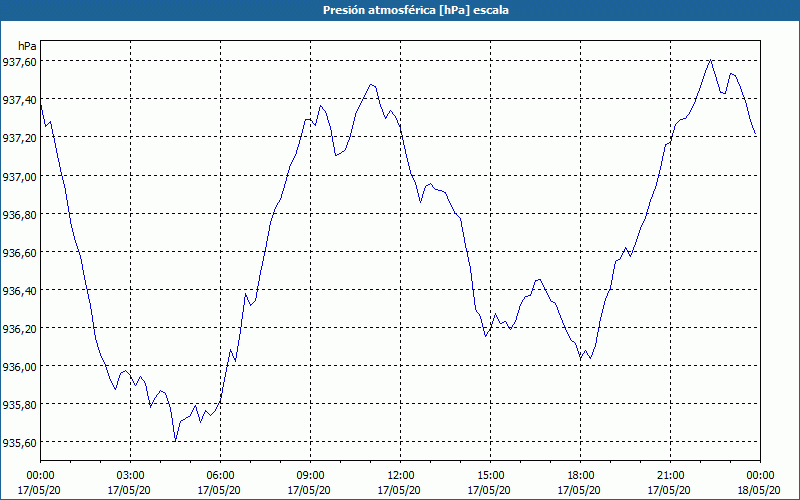Click the y-axis value 937,00
Viewport: 800px width, 500px height.
19,176
